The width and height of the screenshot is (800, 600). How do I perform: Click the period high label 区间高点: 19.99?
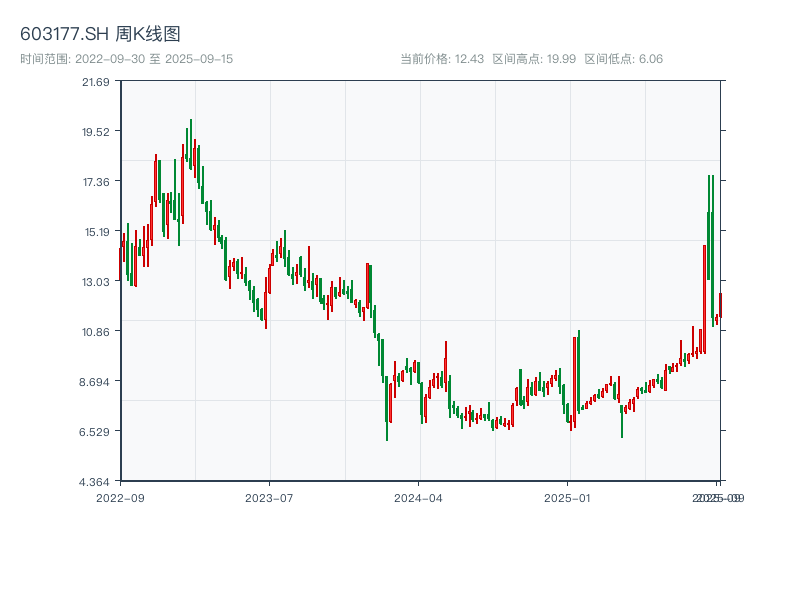pyautogui.click(x=534, y=59)
